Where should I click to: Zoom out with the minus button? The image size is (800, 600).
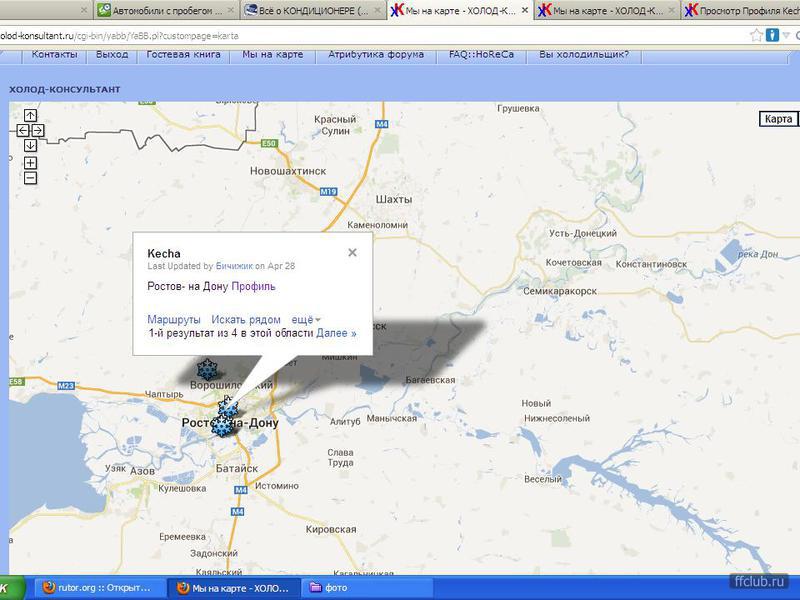(31, 178)
